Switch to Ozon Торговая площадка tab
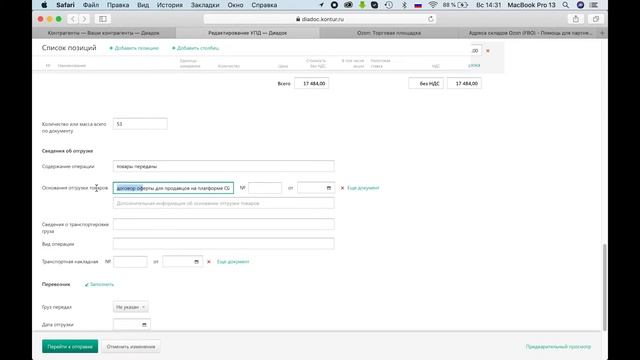 coord(389,33)
